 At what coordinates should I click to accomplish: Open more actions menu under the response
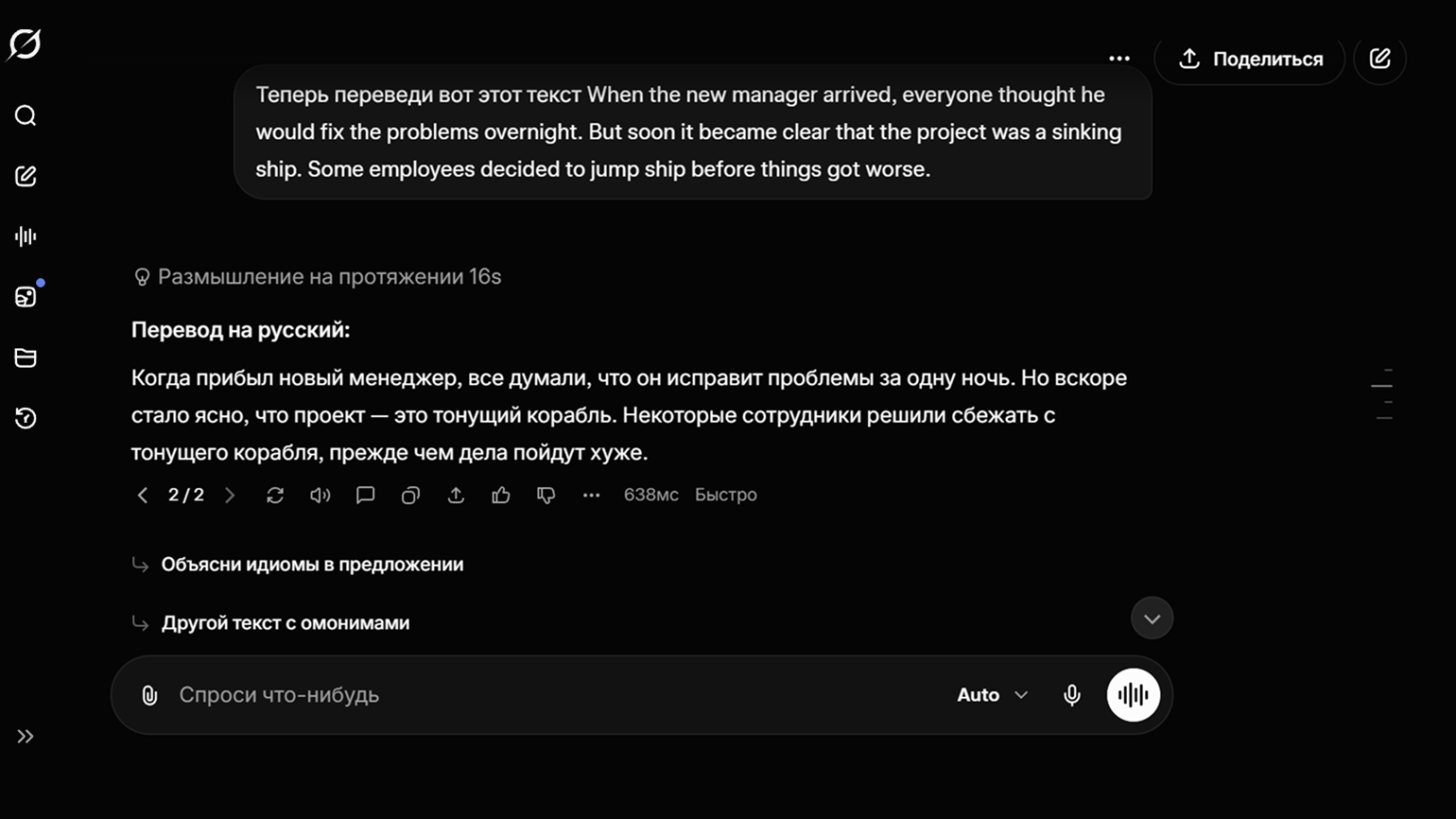coord(592,495)
